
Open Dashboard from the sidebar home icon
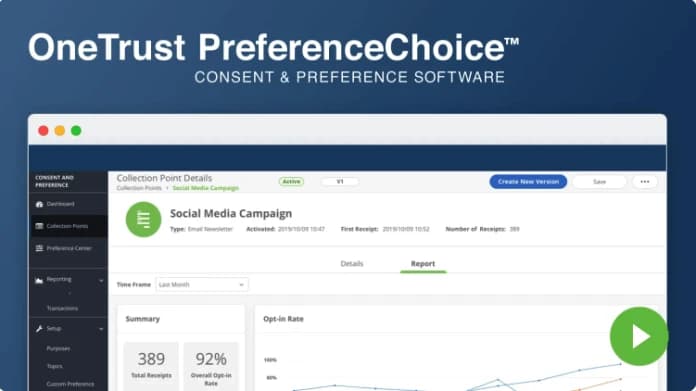click(x=40, y=204)
